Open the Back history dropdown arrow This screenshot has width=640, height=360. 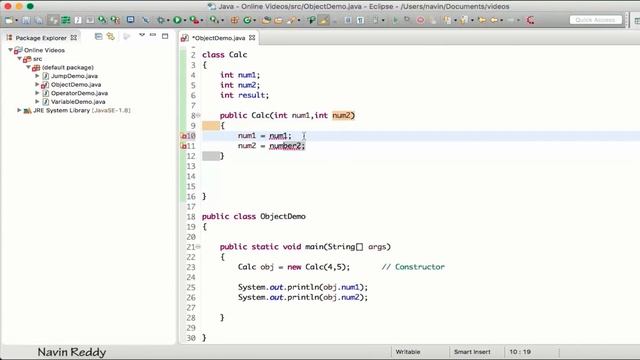pos(502,20)
